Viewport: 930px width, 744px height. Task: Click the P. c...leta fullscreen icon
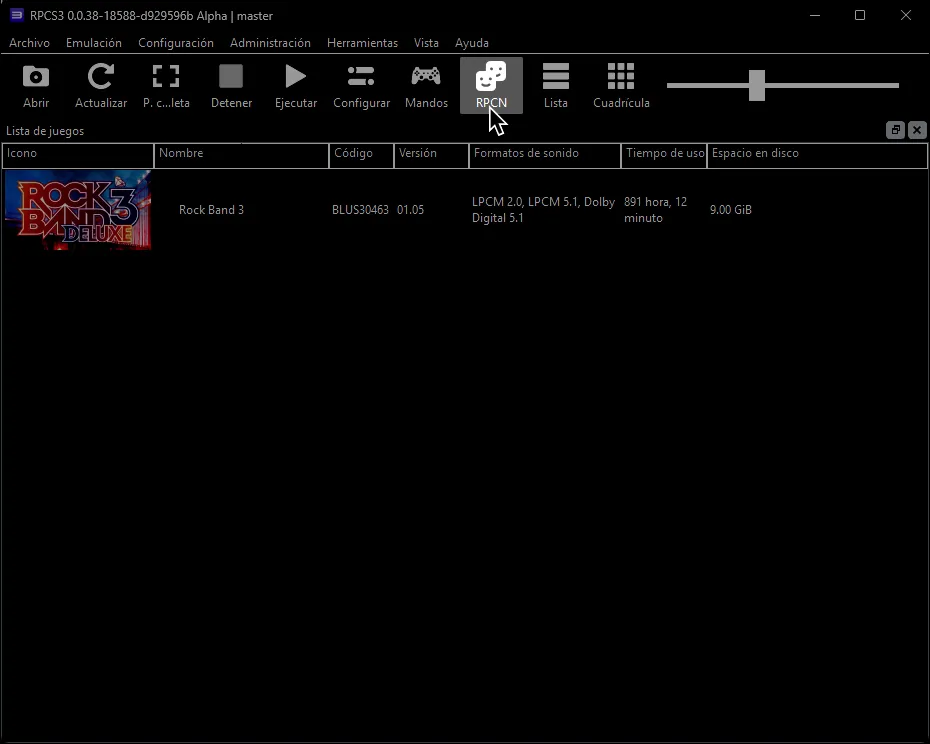click(x=166, y=84)
